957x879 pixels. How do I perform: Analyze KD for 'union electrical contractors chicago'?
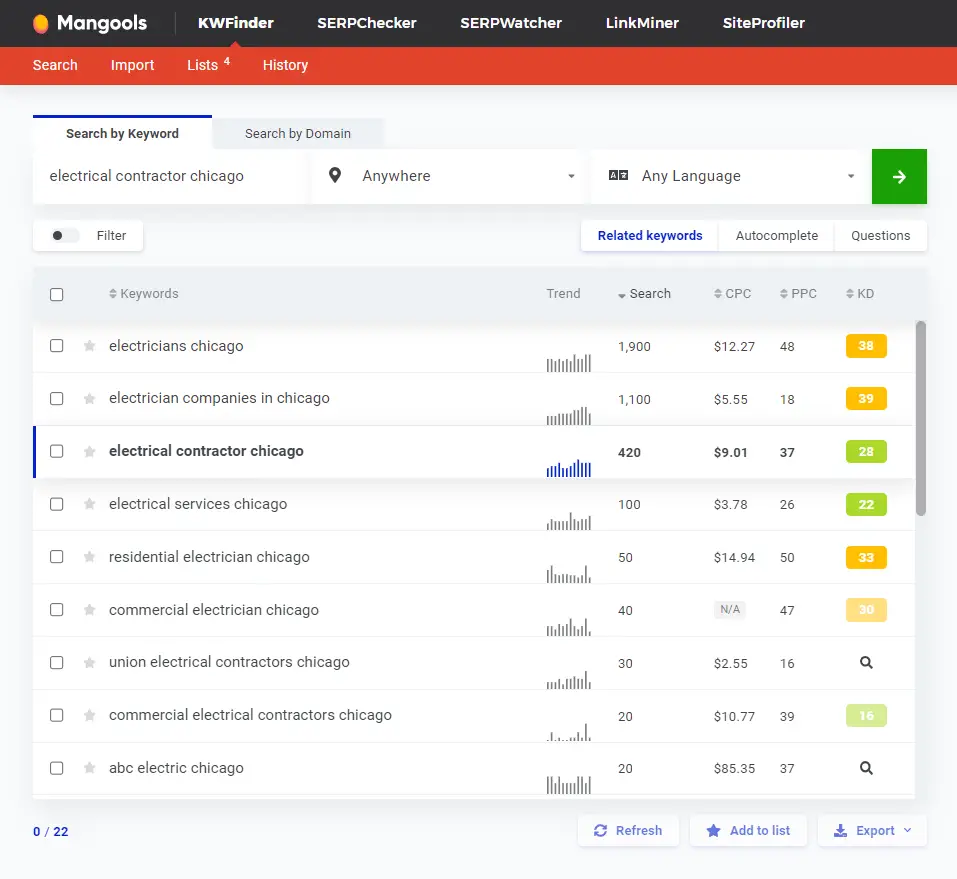click(x=866, y=662)
